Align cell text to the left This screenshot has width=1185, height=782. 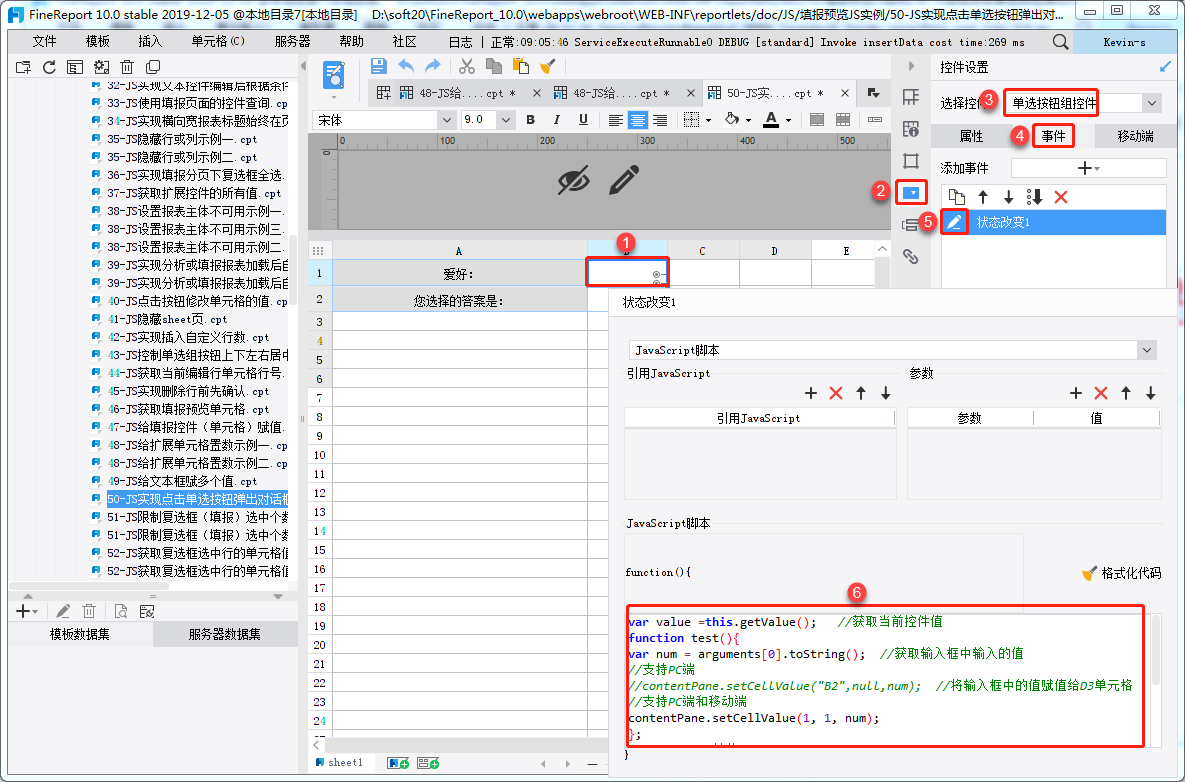[x=616, y=120]
